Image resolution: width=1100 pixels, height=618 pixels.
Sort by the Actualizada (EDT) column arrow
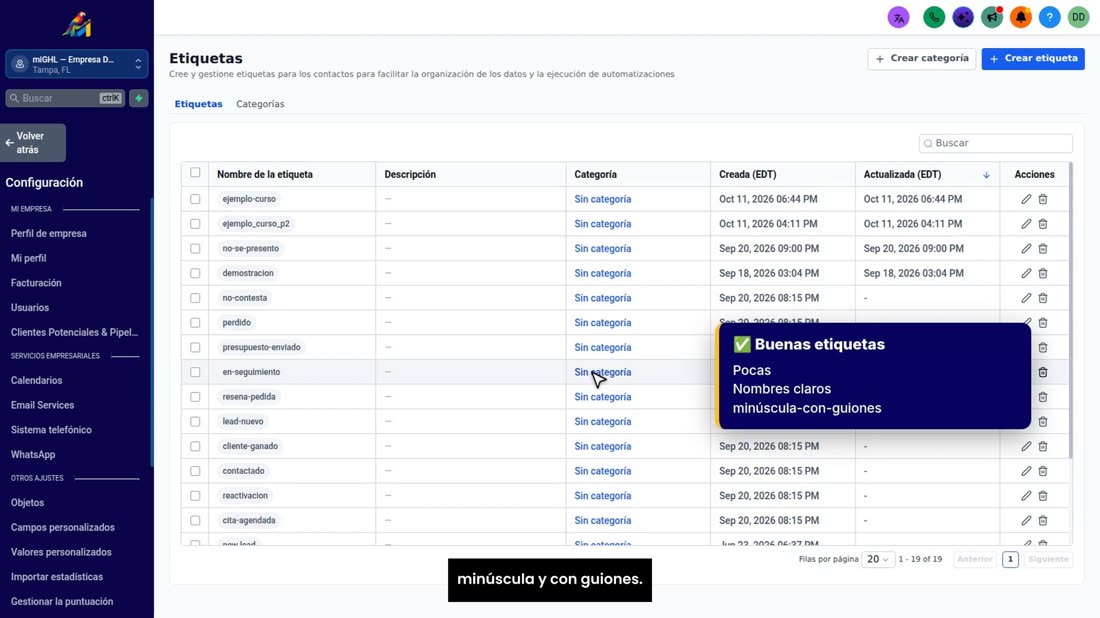coord(986,175)
